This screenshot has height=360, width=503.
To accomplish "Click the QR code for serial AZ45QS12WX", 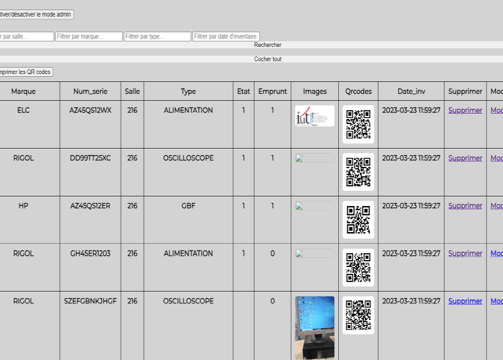I will tap(358, 124).
